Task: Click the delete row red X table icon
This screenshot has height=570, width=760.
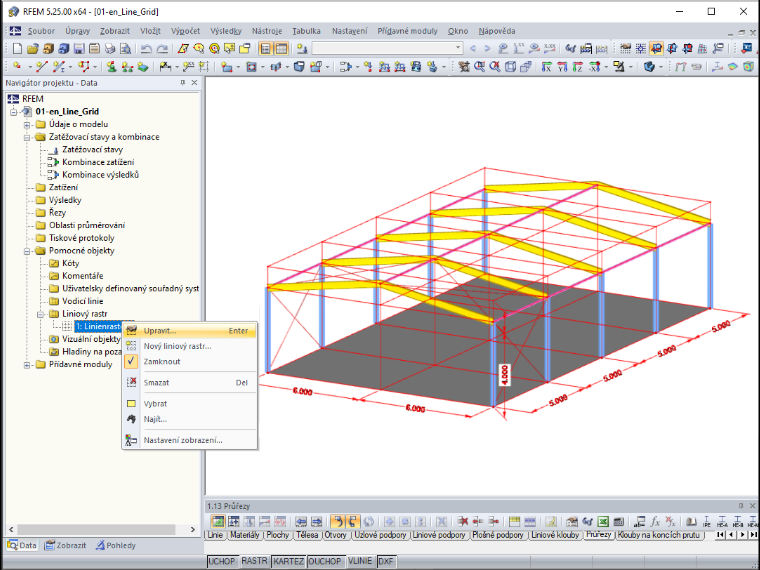Action: 462,522
